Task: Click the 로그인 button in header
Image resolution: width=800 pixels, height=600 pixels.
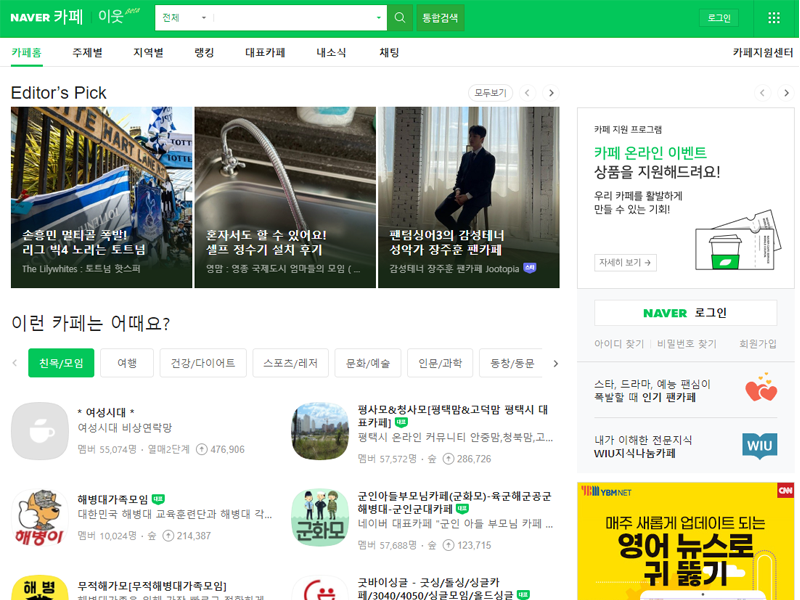Action: [x=719, y=18]
